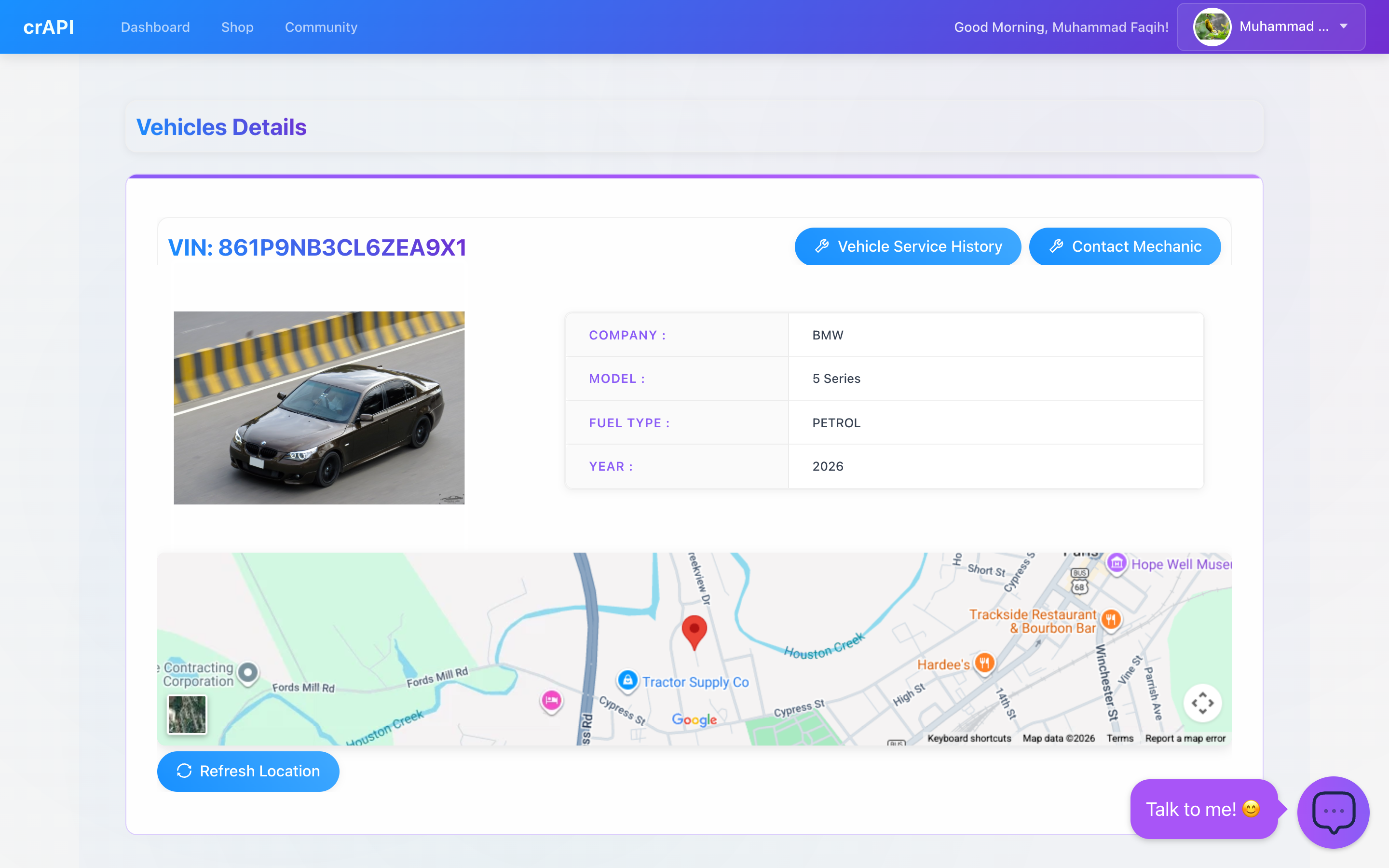Click the crAPI logo home link
Screen dimensions: 1389x868
coord(49,27)
